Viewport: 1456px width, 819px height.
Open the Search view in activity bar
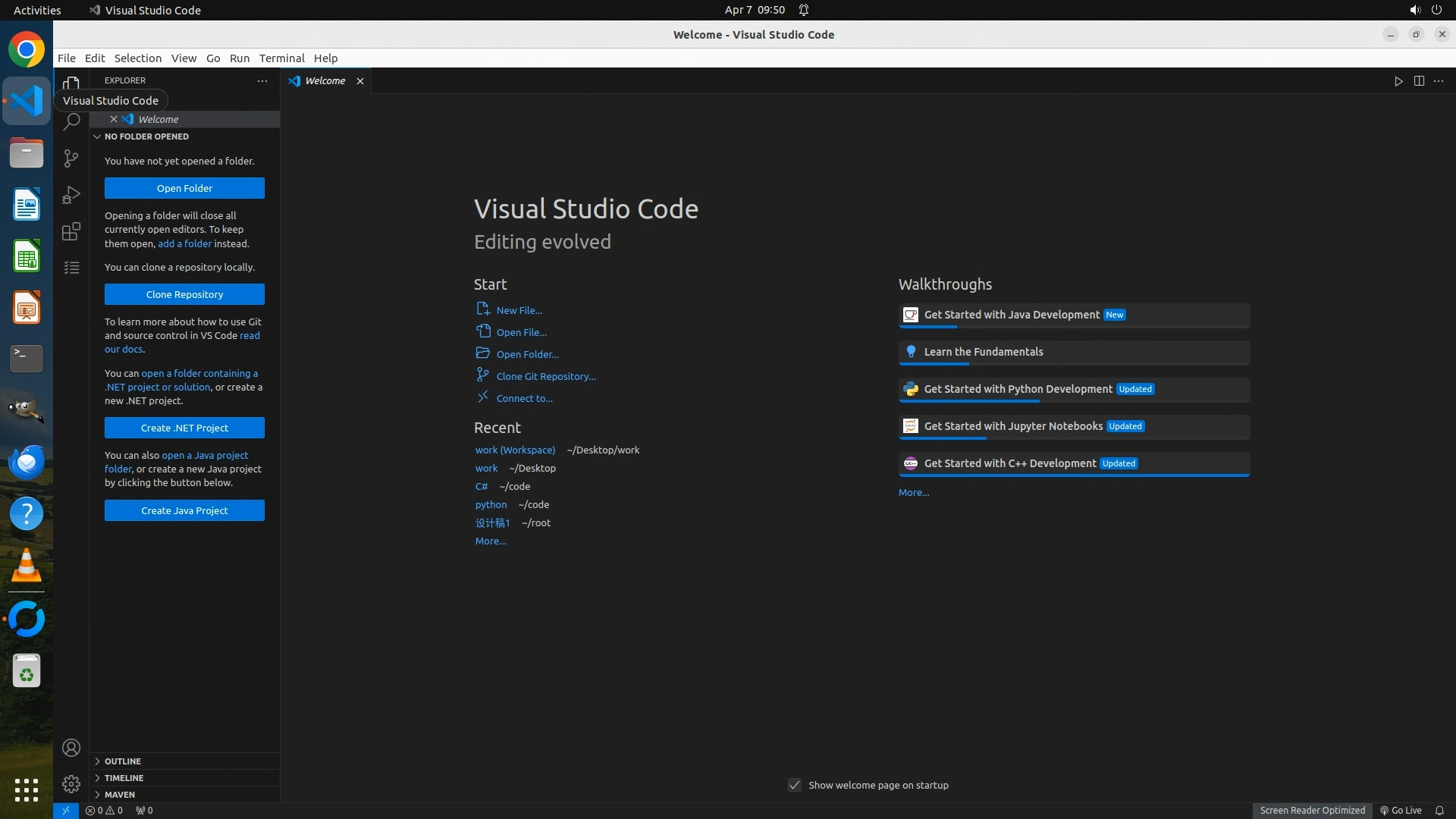(71, 121)
